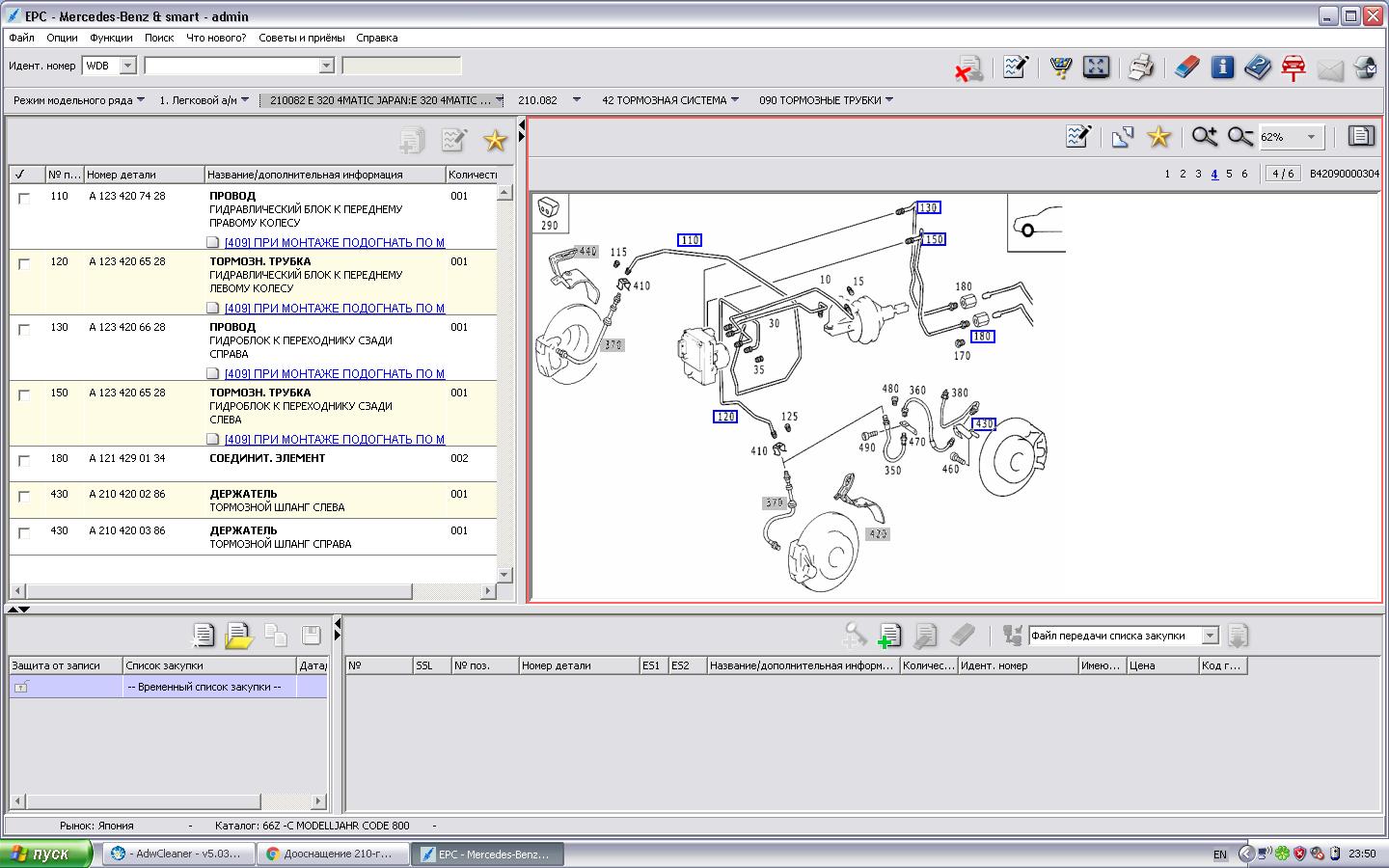This screenshot has height=868, width=1389.
Task: Expand 090 ТОРМОЗНЫЕ ТРУБКИ subgroup dropdown
Action: 889,99
